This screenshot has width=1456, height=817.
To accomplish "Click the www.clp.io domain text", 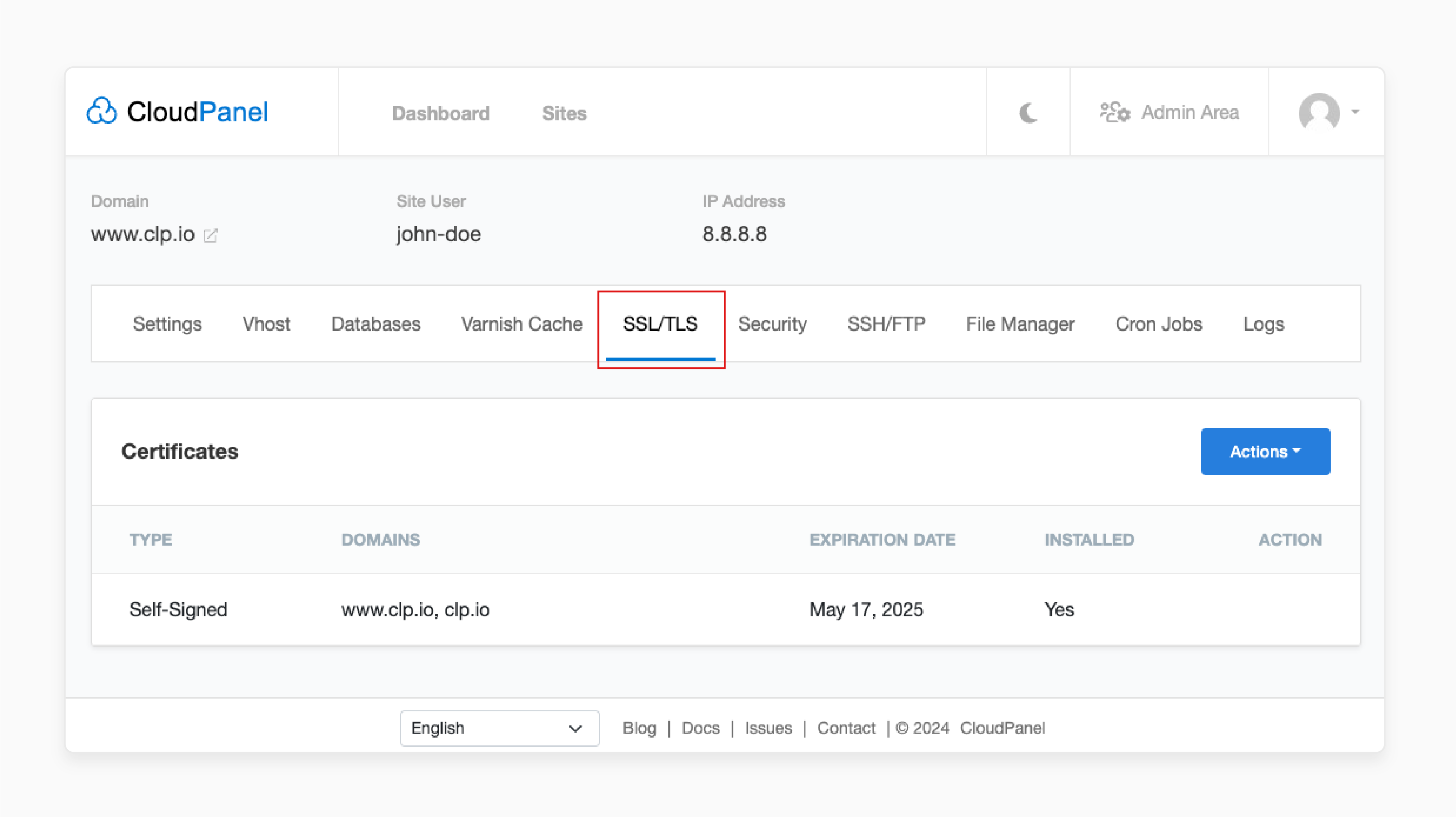I will [x=143, y=234].
